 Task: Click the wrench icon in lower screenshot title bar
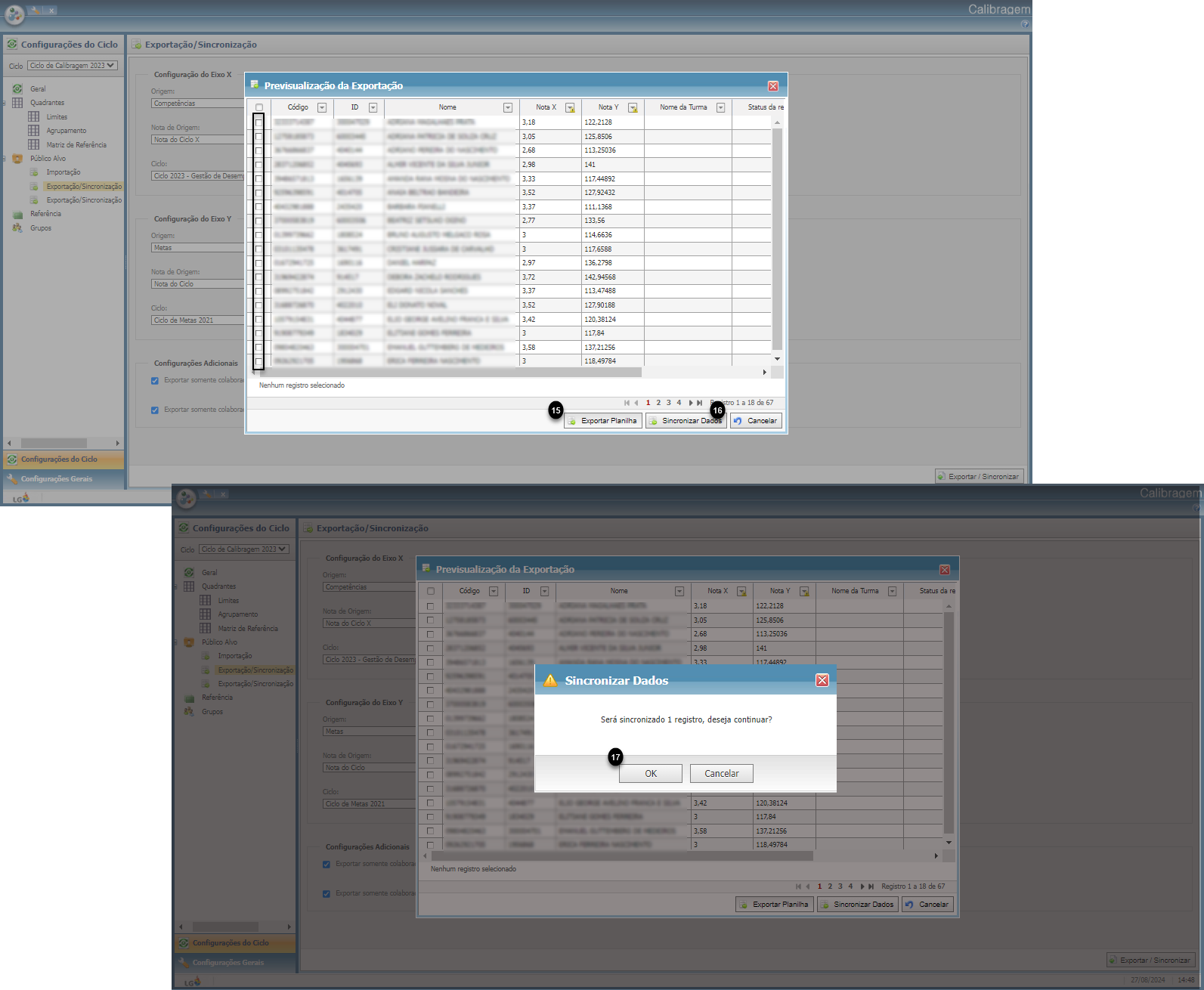pos(207,494)
